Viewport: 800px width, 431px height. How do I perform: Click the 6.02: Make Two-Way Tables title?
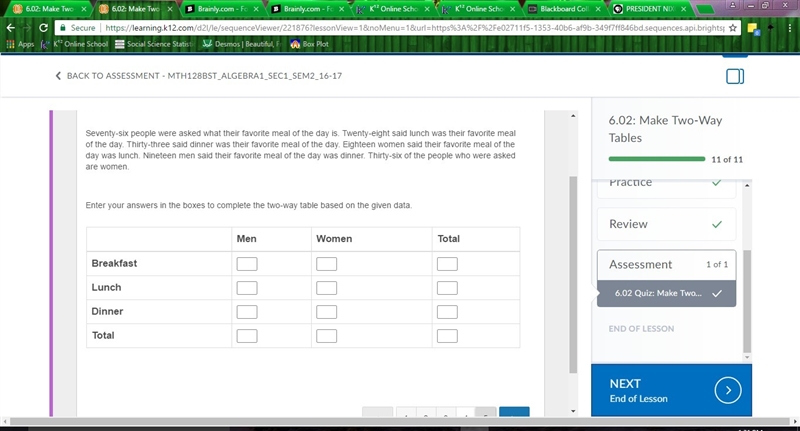[x=665, y=129]
